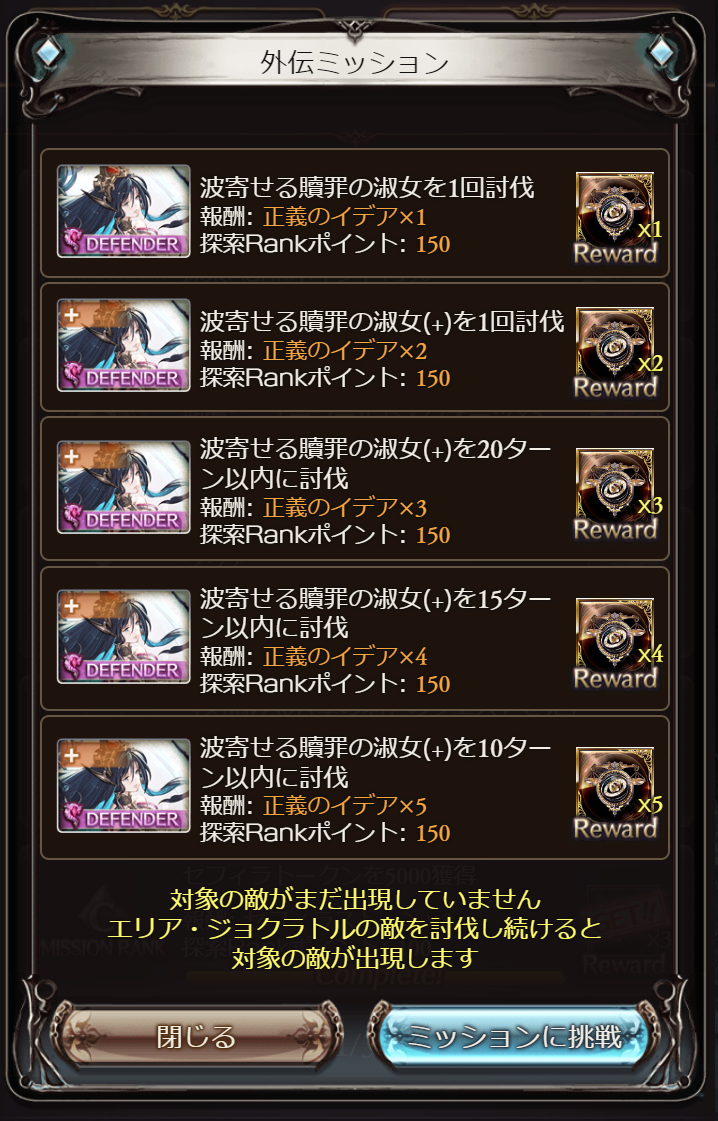Select DEFENDER thumbnail of the 15ターン mission
Viewport: 718px width, 1121px height.
(x=124, y=636)
